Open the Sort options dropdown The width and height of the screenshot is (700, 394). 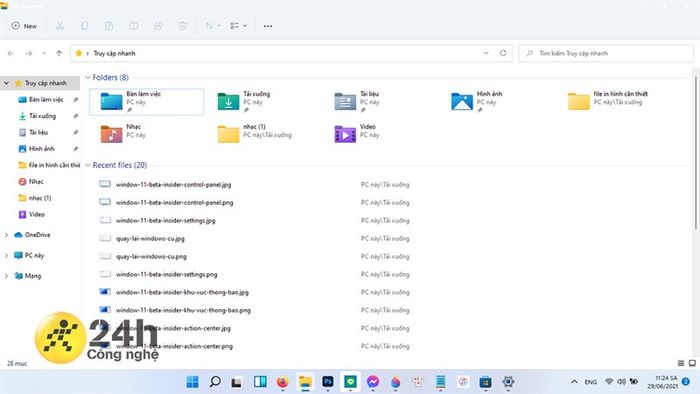tap(212, 26)
